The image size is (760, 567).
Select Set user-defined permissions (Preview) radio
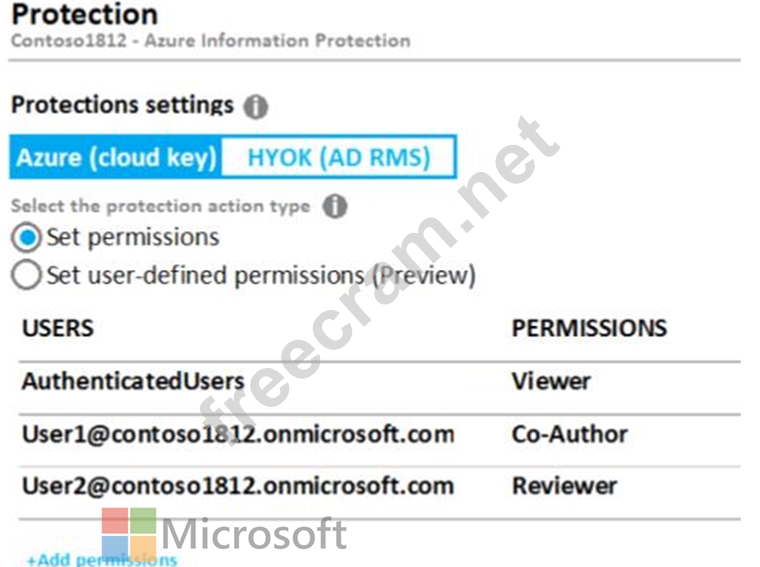[x=29, y=275]
